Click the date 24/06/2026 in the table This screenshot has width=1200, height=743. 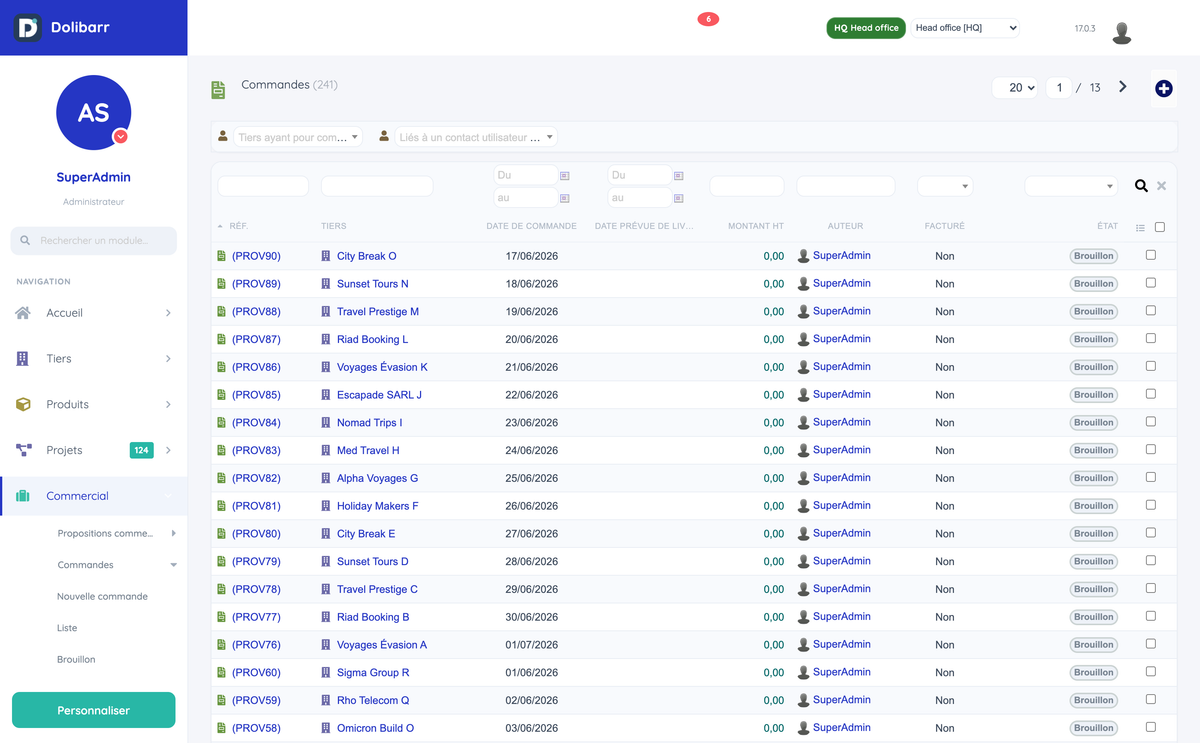pyautogui.click(x=532, y=451)
